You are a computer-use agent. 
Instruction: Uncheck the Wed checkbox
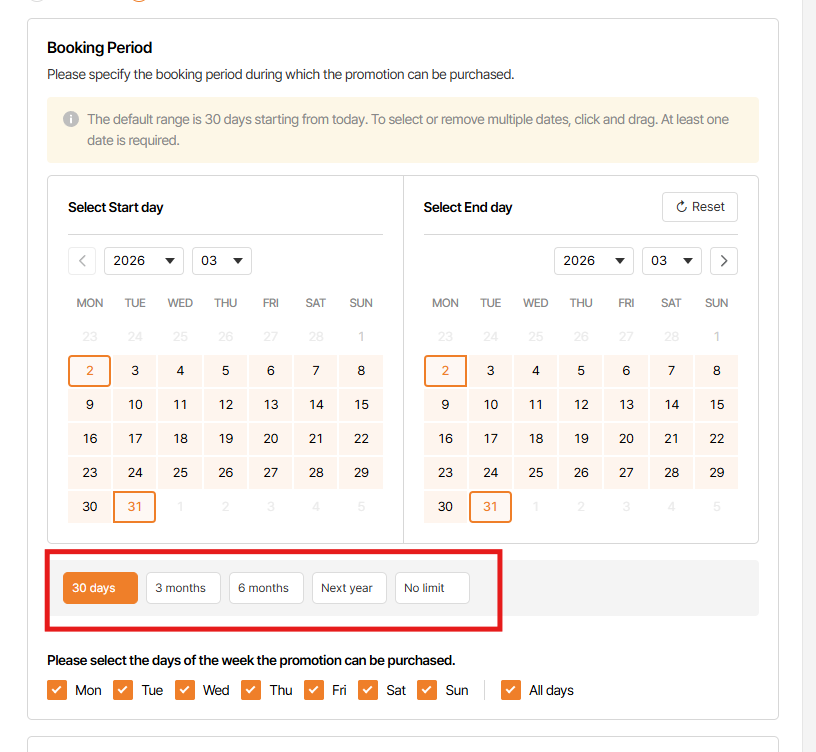coord(186,690)
